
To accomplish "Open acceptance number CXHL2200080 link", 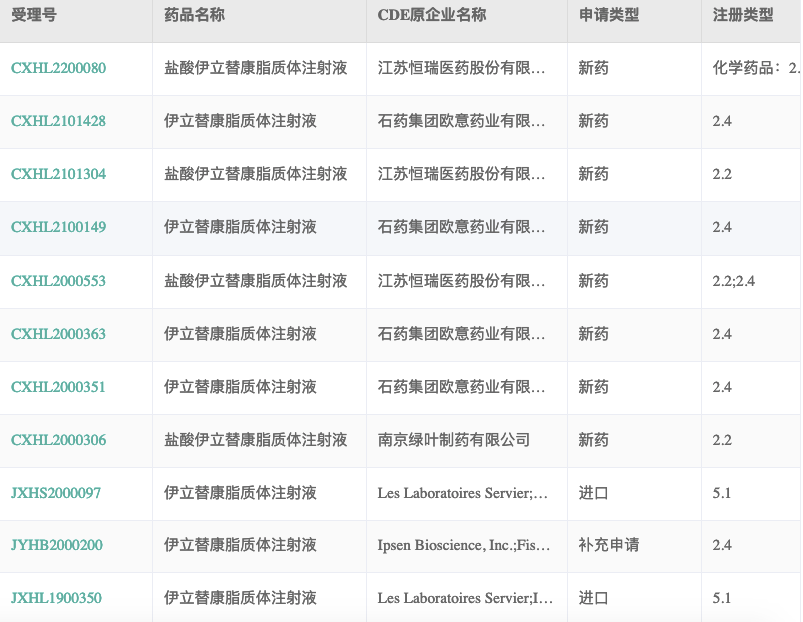I will pos(58,69).
